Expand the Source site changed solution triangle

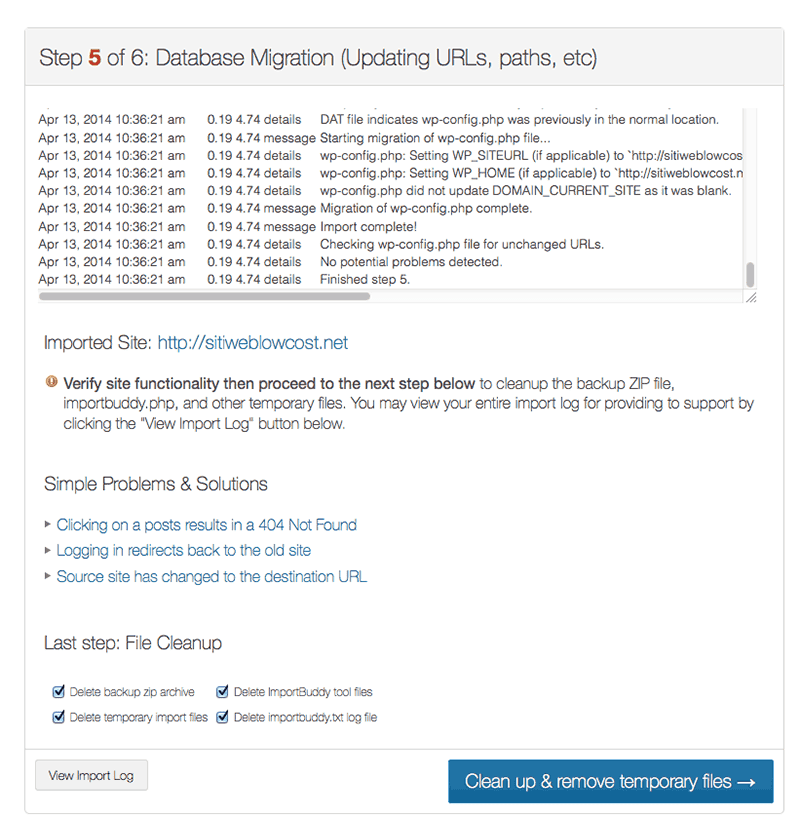[47, 576]
